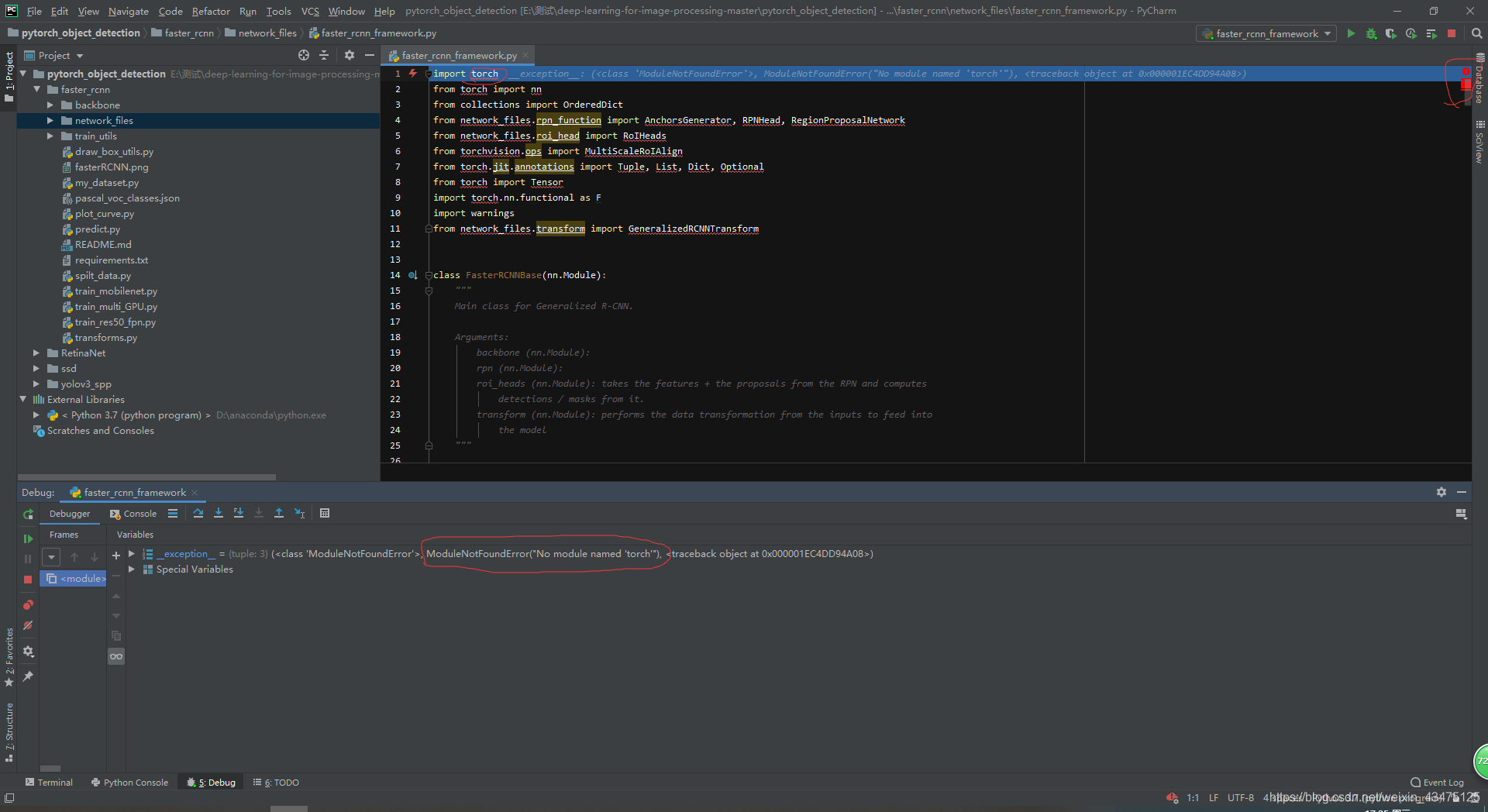Select requirements.txt in the project tree
The width and height of the screenshot is (1488, 812).
111,260
